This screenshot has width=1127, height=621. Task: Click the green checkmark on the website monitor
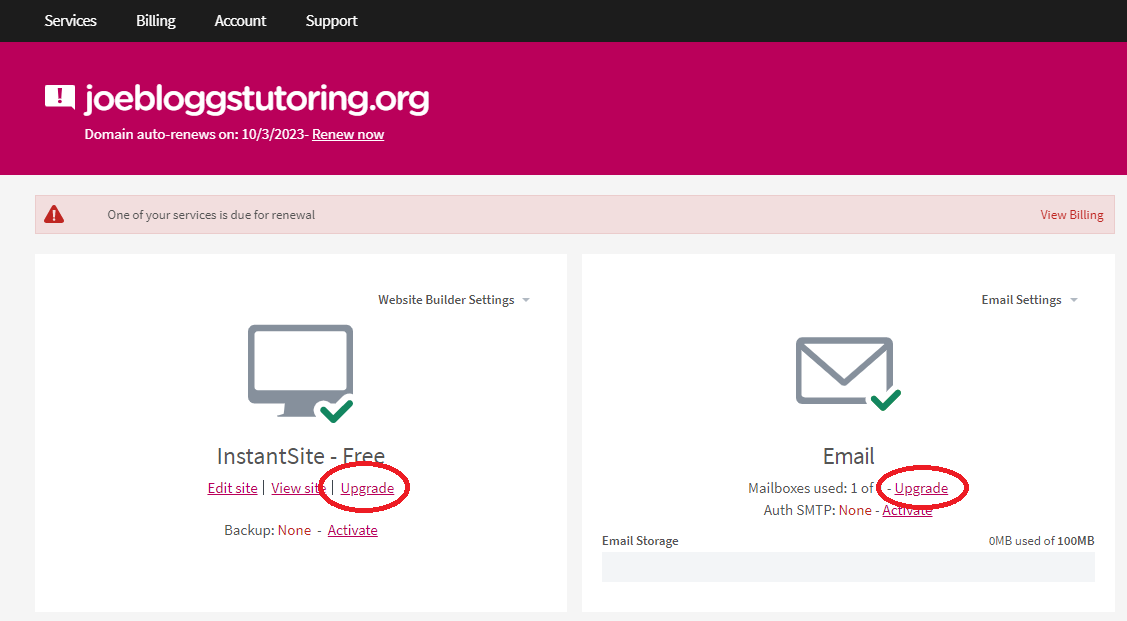tap(338, 409)
